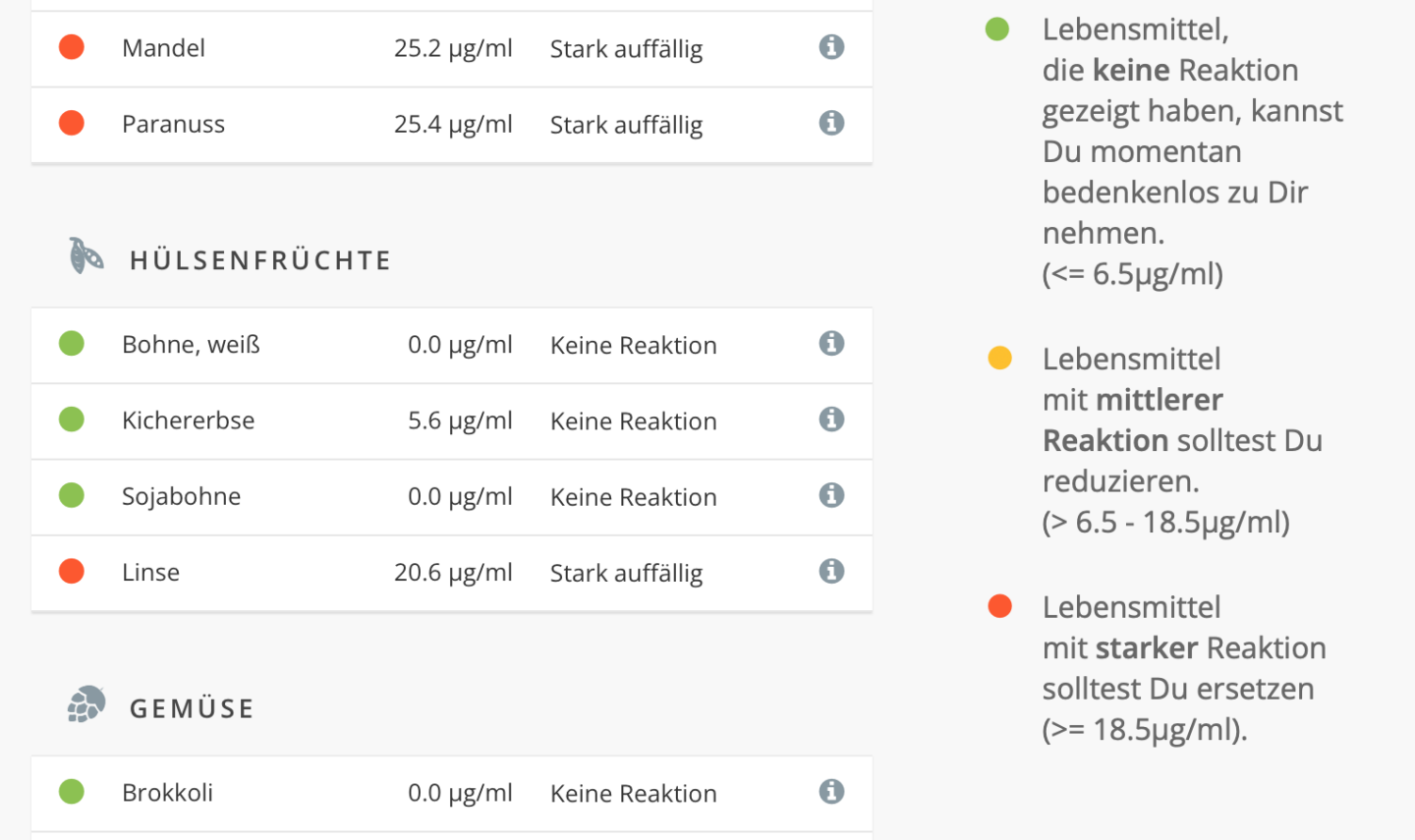Screen dimensions: 1415x840
Task: Click the Hülsenfrüchte pea pod icon
Action: (x=86, y=256)
